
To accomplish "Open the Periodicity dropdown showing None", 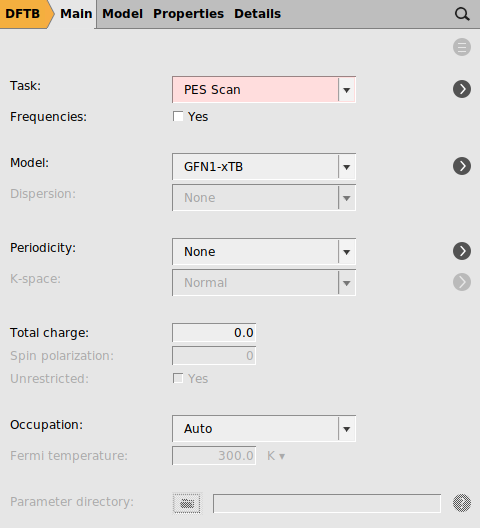I will pos(264,252).
